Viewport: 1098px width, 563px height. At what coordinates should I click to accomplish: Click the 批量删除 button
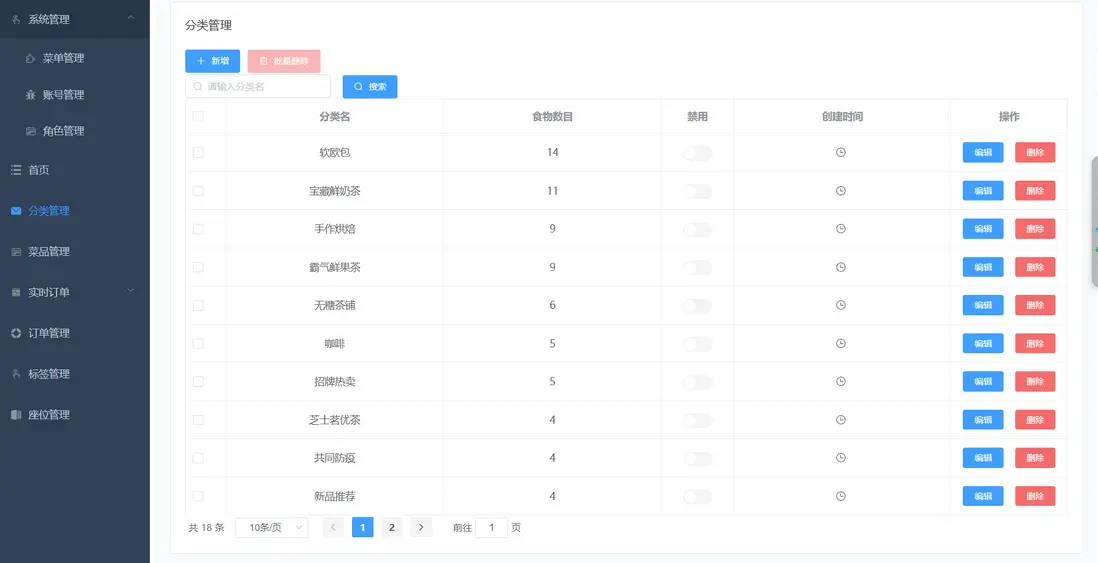[284, 61]
